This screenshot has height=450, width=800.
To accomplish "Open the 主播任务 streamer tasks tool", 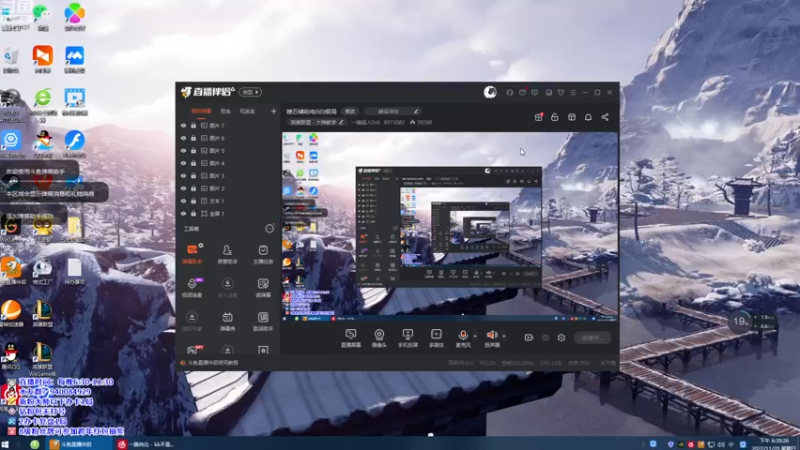I will click(x=263, y=254).
